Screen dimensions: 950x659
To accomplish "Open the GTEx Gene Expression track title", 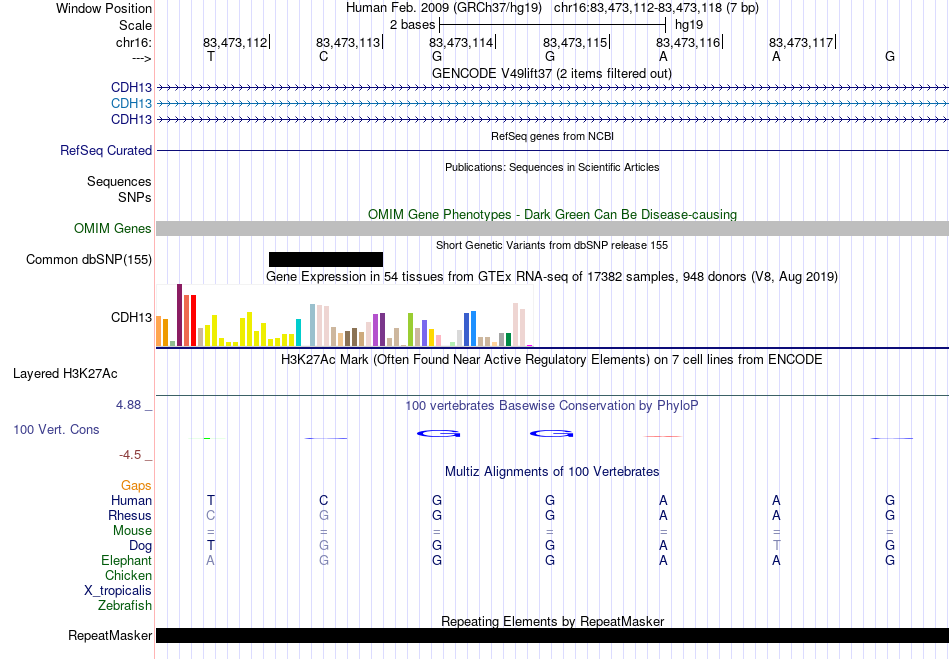I will pyautogui.click(x=552, y=277).
